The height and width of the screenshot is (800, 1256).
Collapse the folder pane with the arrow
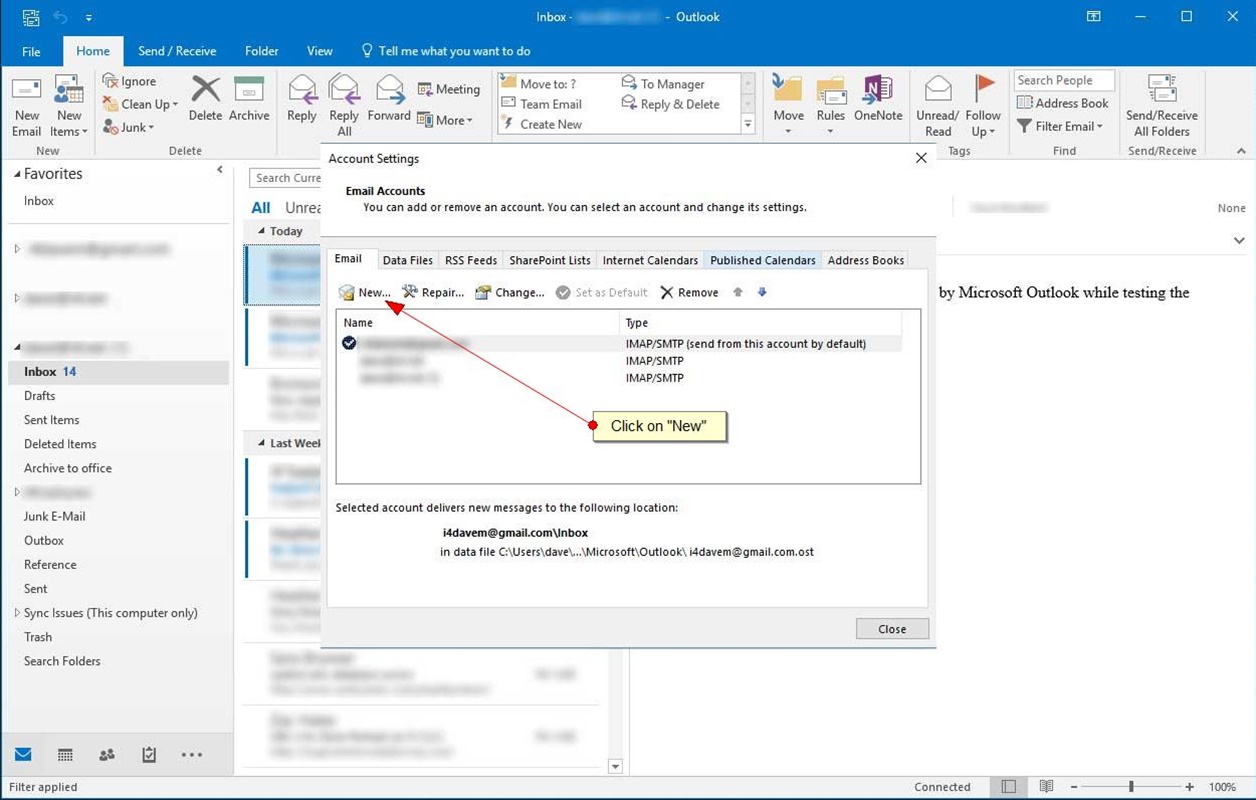point(220,170)
